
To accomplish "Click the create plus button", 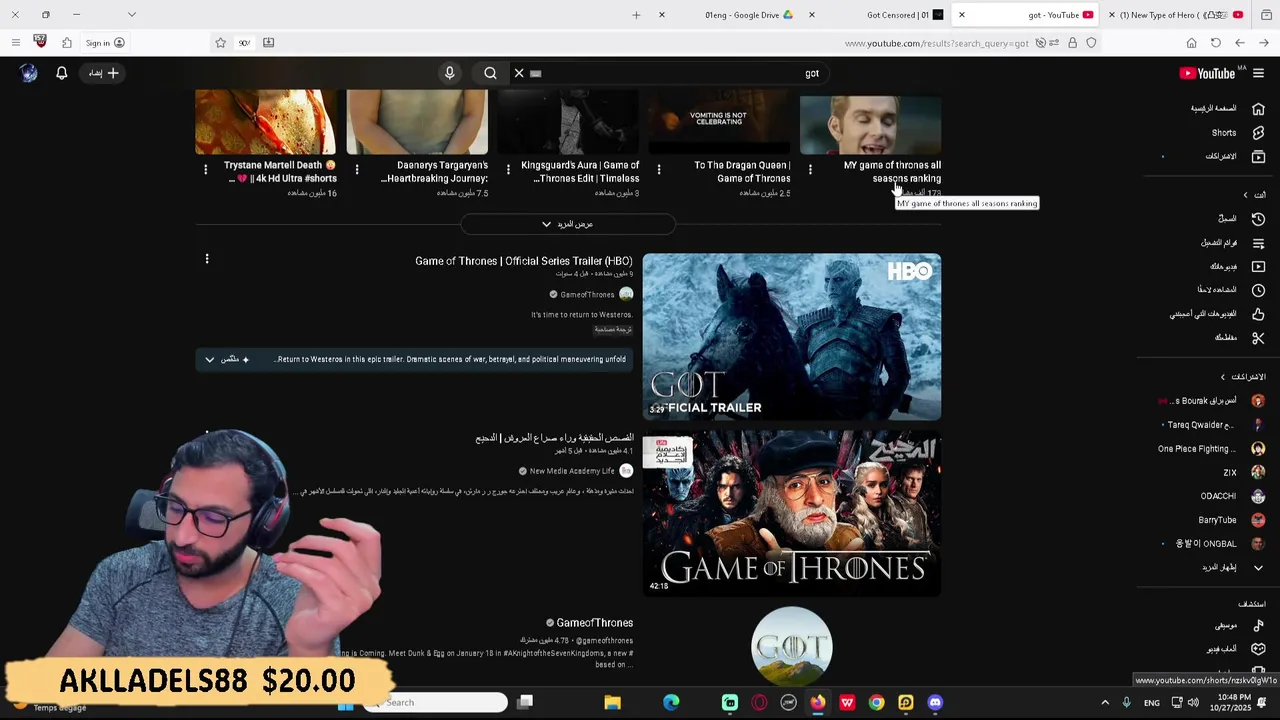I will tap(104, 73).
